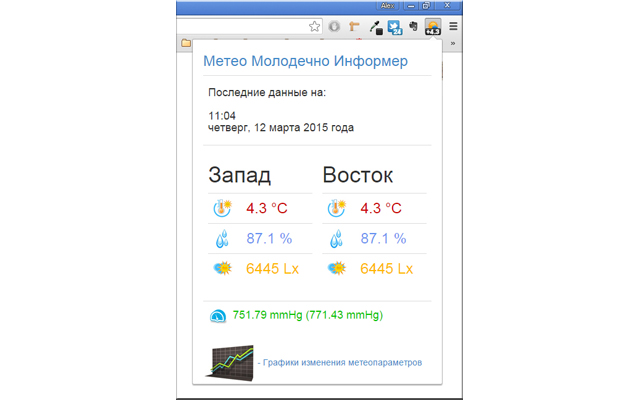Open the bookmarks bar folder icon

pos(186,43)
